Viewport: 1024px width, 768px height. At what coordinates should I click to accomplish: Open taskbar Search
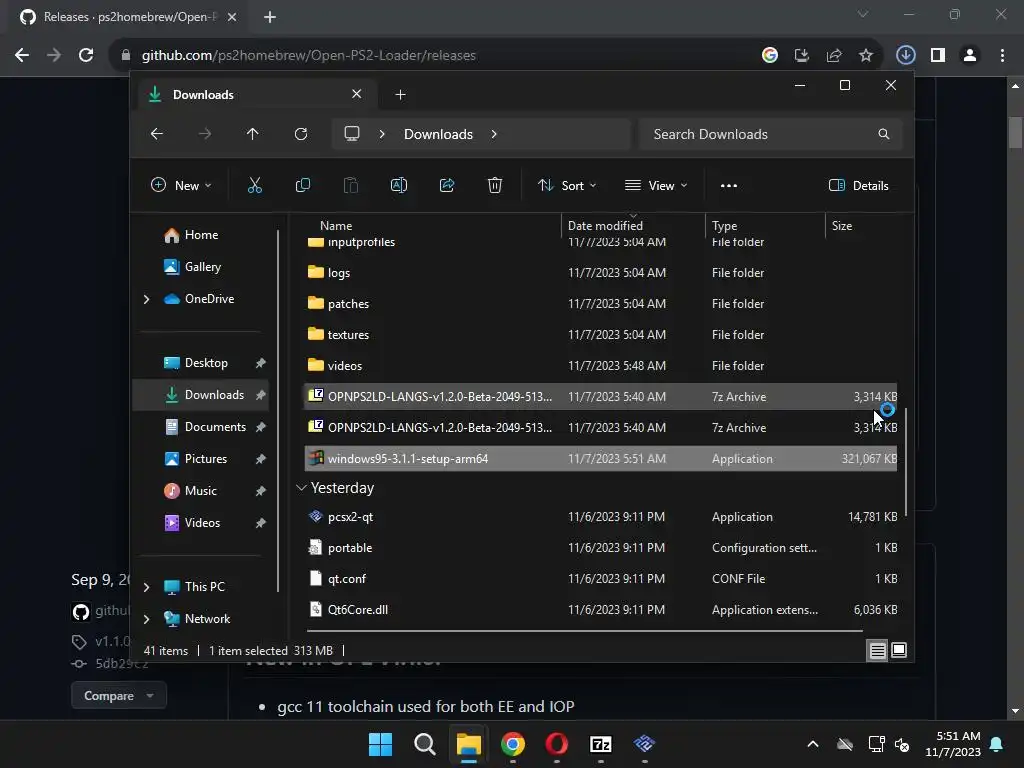coord(424,744)
